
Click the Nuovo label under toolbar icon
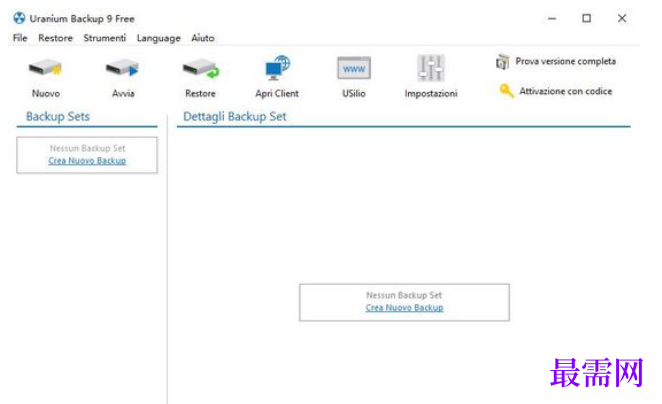(46, 93)
